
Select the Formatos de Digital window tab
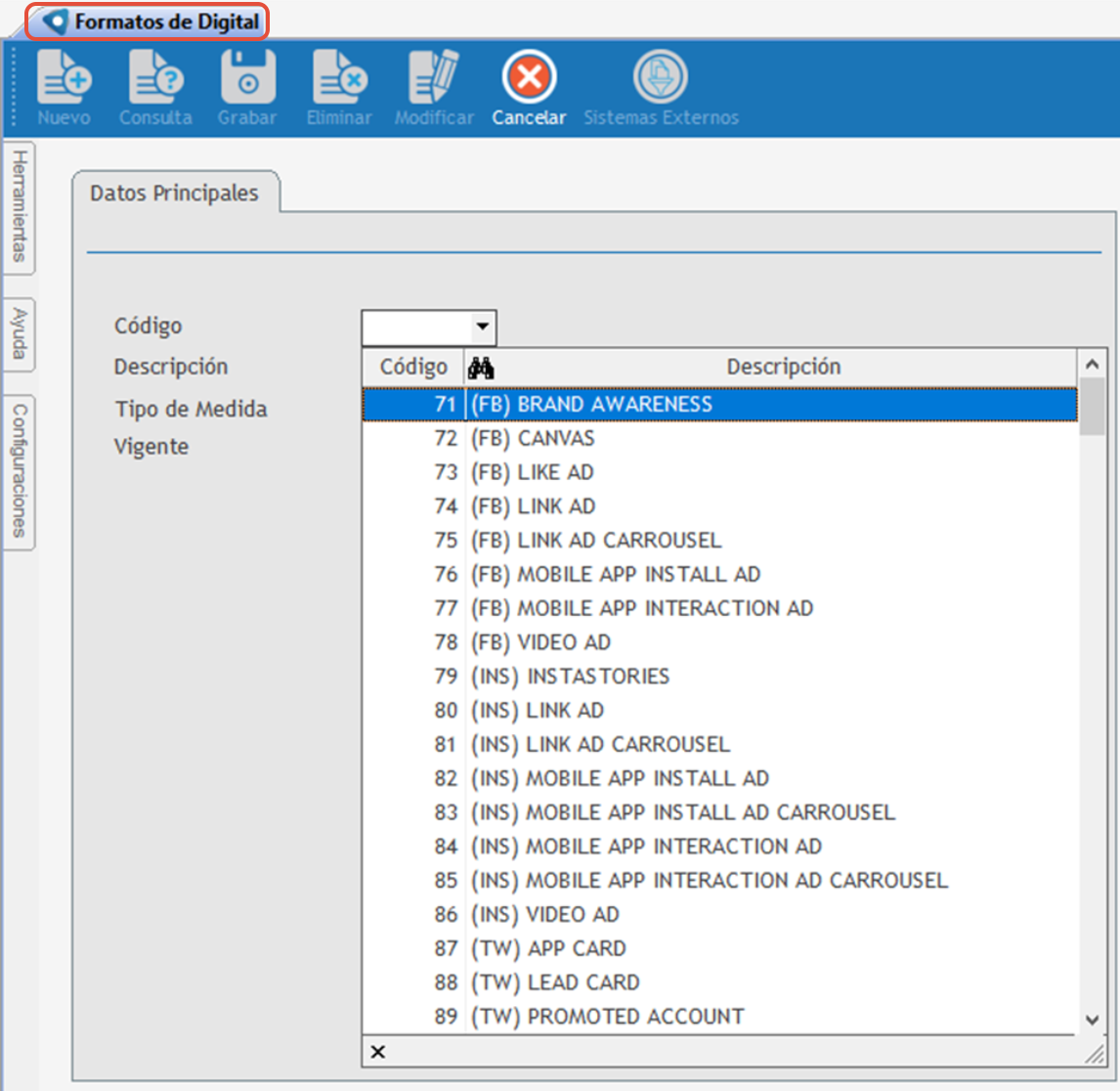click(147, 22)
